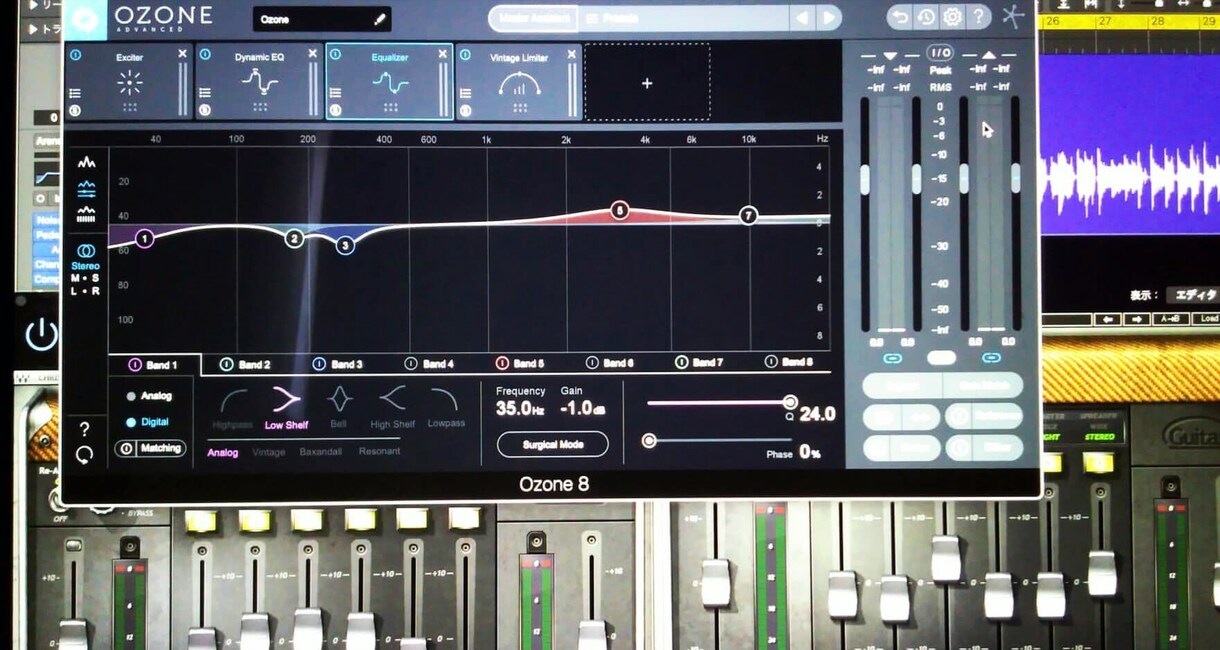The height and width of the screenshot is (650, 1220).
Task: Bypass the Dynamic EQ power toggle
Action: click(205, 55)
